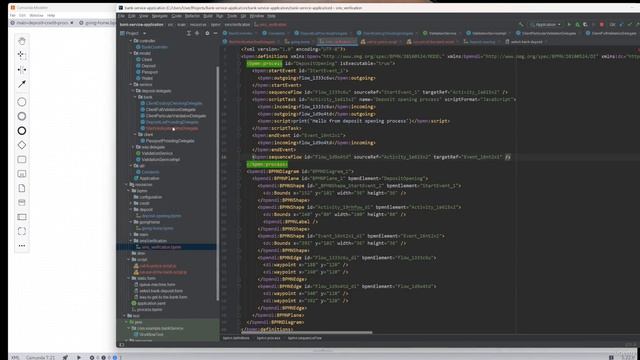Screen dimensions: 640x360
Task: Select the global connect arrow tool
Action: tap(22, 84)
